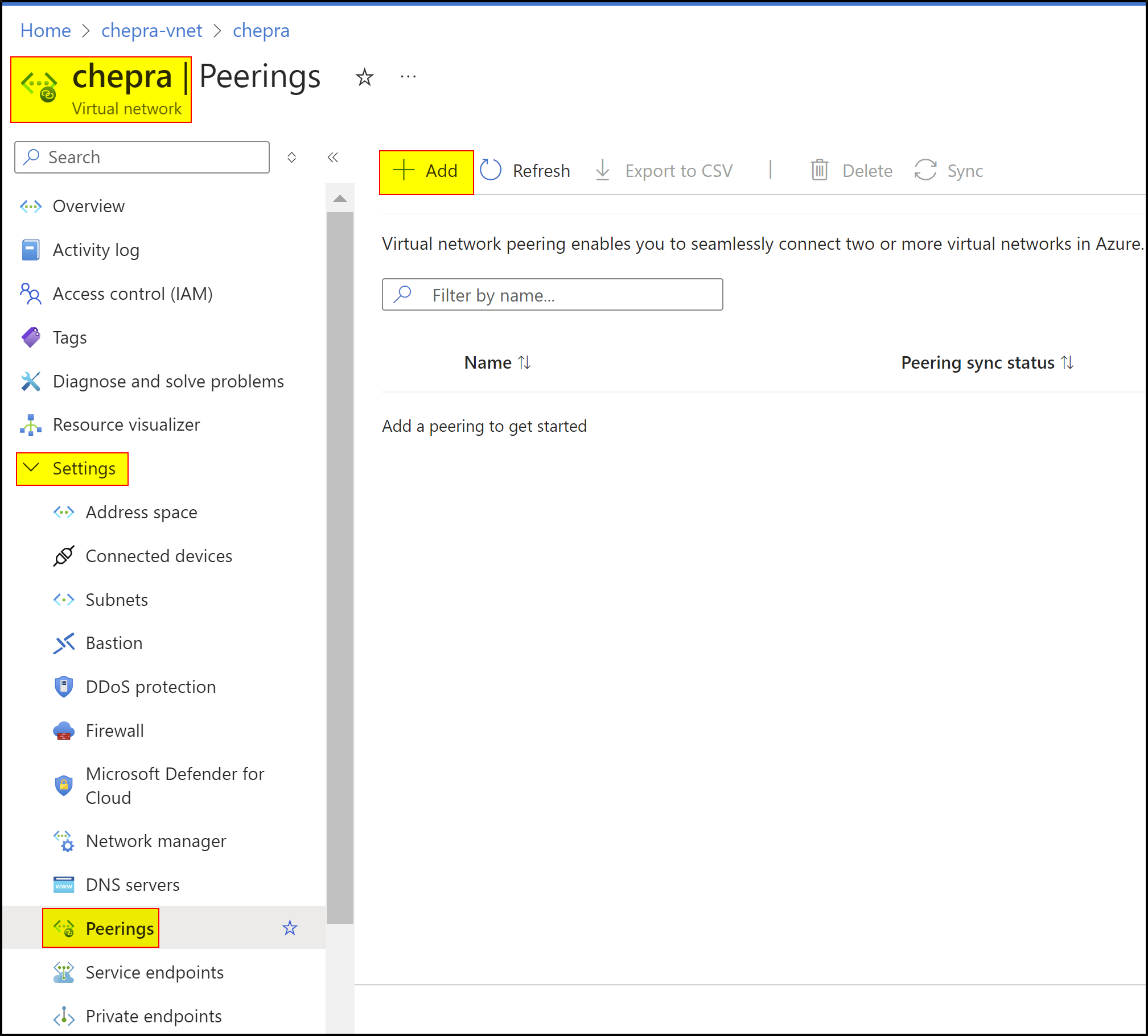This screenshot has width=1148, height=1036.
Task: Go to chepra breadcrumb link
Action: point(261,30)
